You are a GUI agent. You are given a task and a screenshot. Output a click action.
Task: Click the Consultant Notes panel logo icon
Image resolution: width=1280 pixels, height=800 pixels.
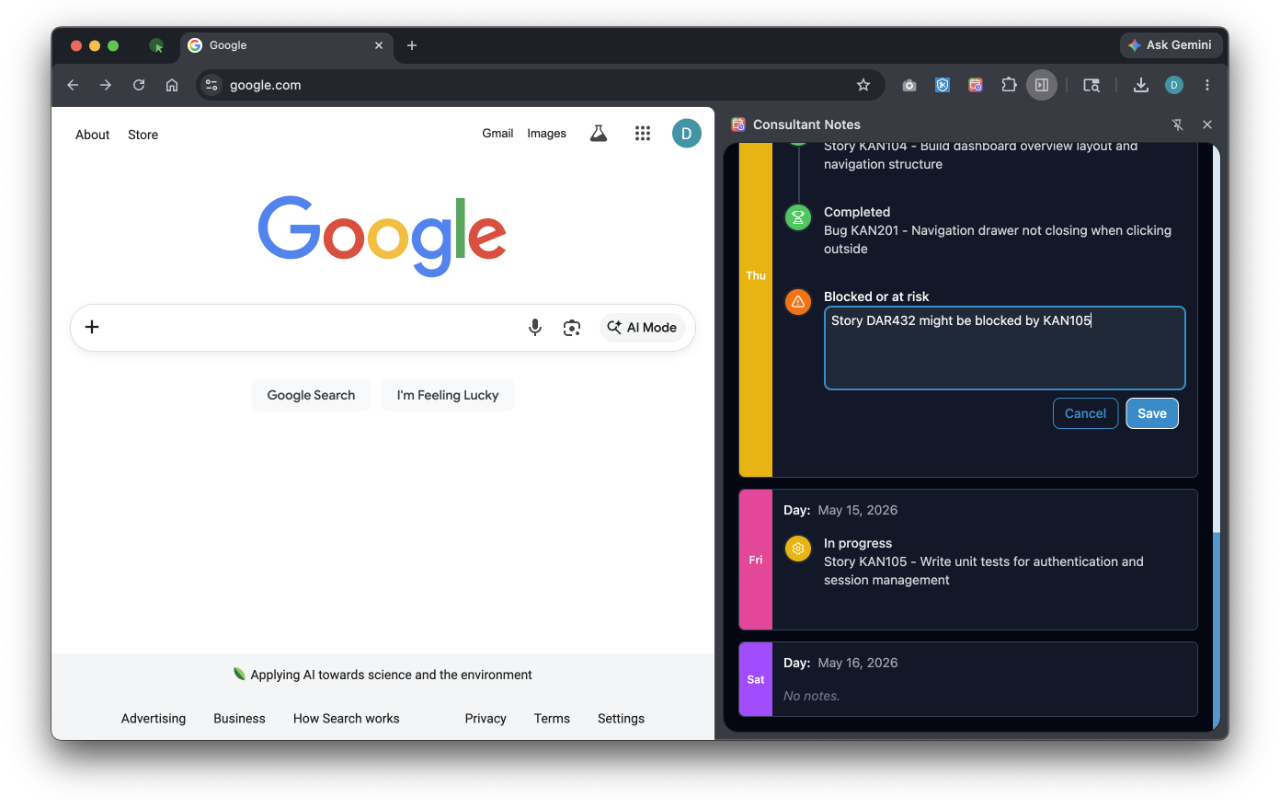(738, 125)
